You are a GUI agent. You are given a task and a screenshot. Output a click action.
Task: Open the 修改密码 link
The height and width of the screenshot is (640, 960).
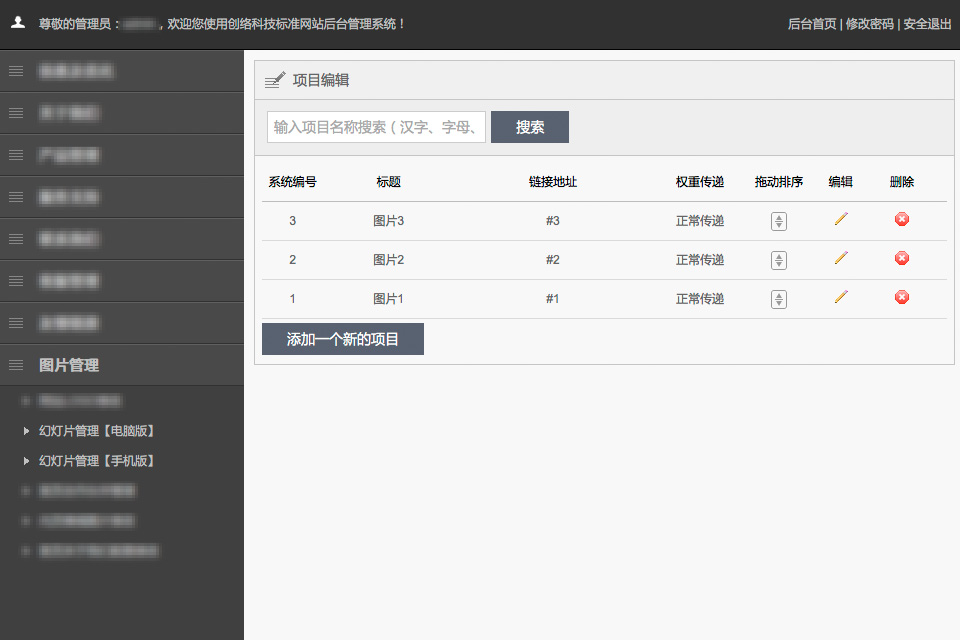(x=869, y=24)
